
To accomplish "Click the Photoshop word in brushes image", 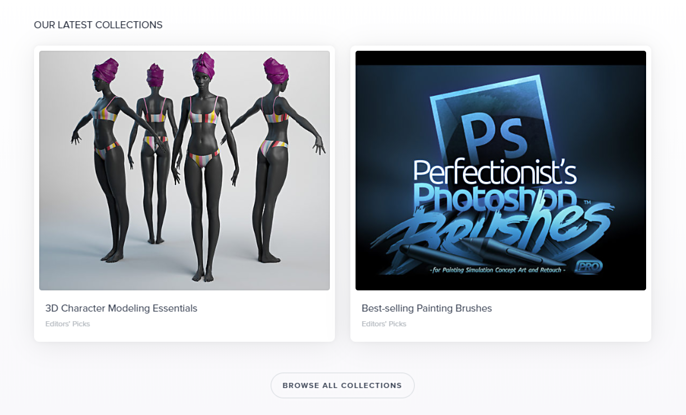I will coord(494,197).
